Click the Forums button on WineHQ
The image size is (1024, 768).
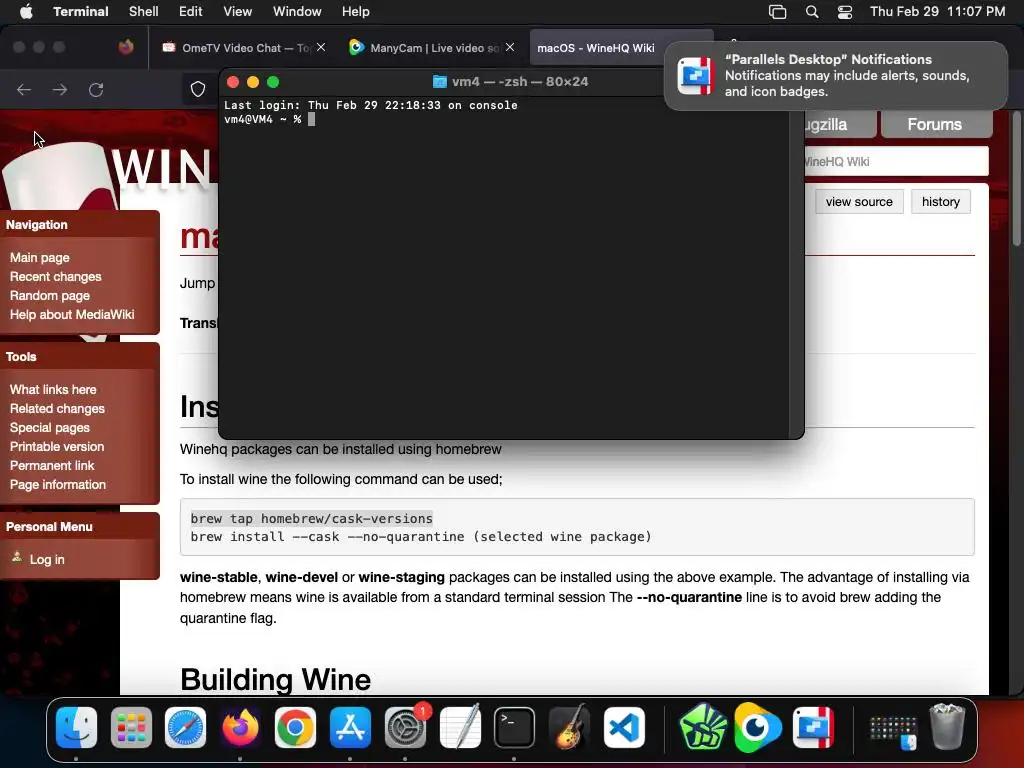coord(936,124)
